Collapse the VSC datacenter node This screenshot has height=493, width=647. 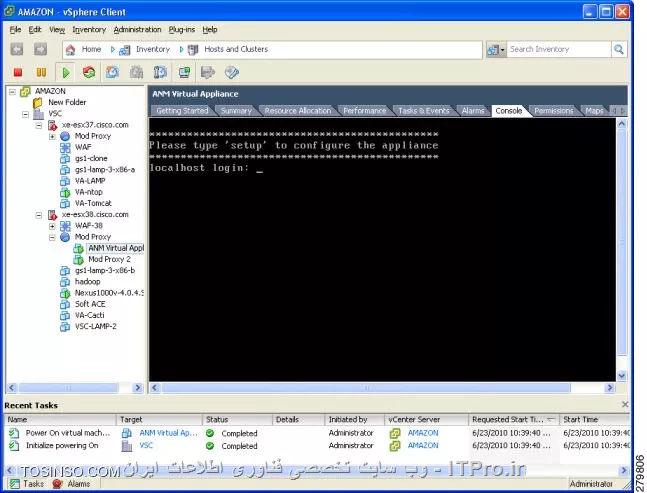pos(26,114)
